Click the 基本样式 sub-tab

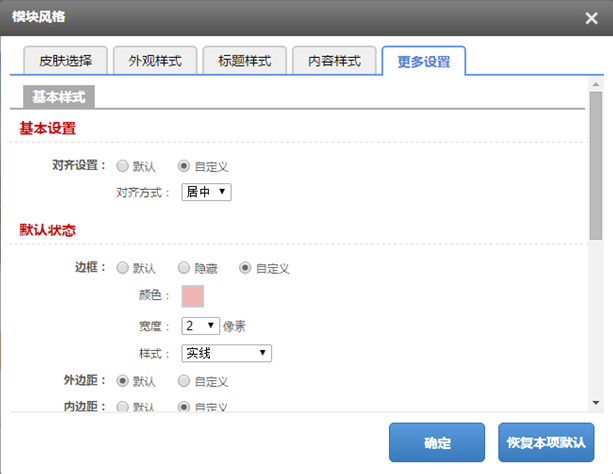click(59, 97)
